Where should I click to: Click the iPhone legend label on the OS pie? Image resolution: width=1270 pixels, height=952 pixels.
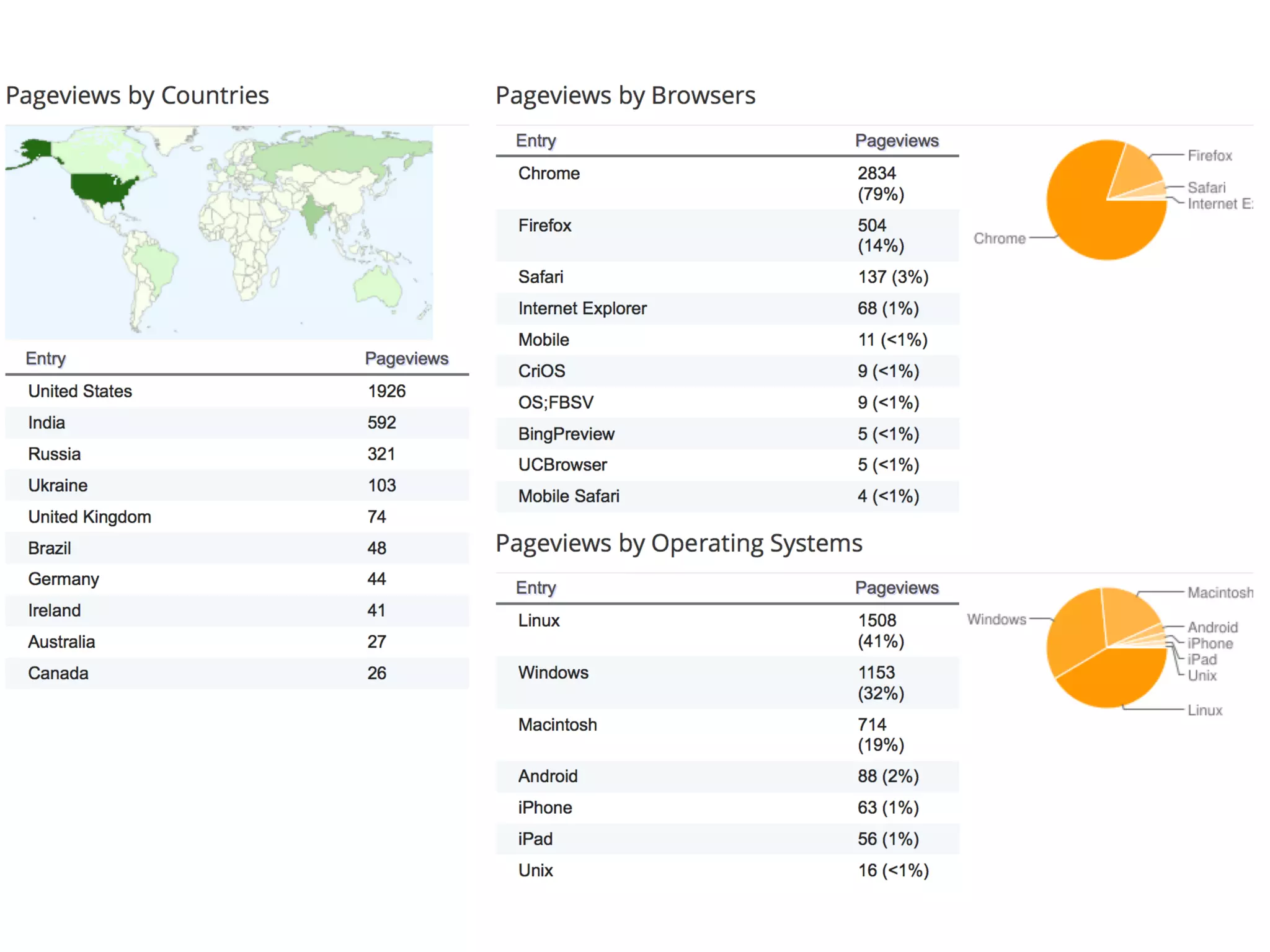[x=1210, y=643]
